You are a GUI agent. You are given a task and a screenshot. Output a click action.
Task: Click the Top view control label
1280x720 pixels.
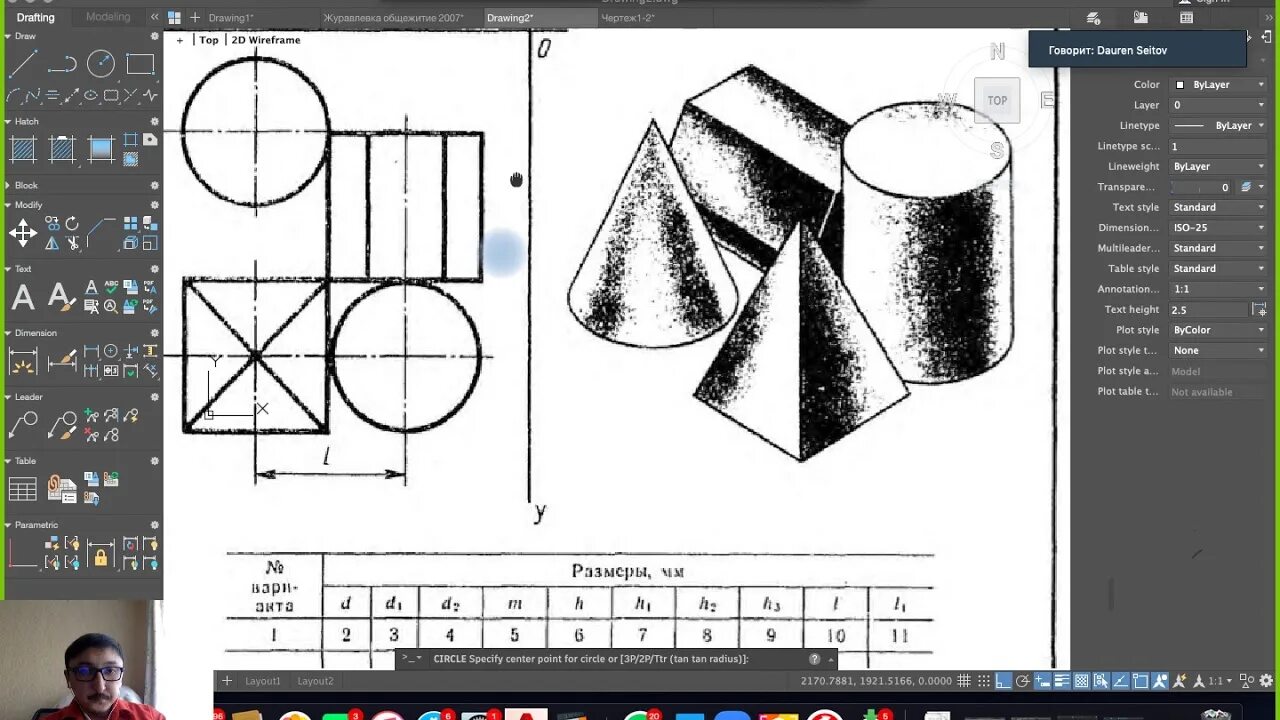click(209, 40)
